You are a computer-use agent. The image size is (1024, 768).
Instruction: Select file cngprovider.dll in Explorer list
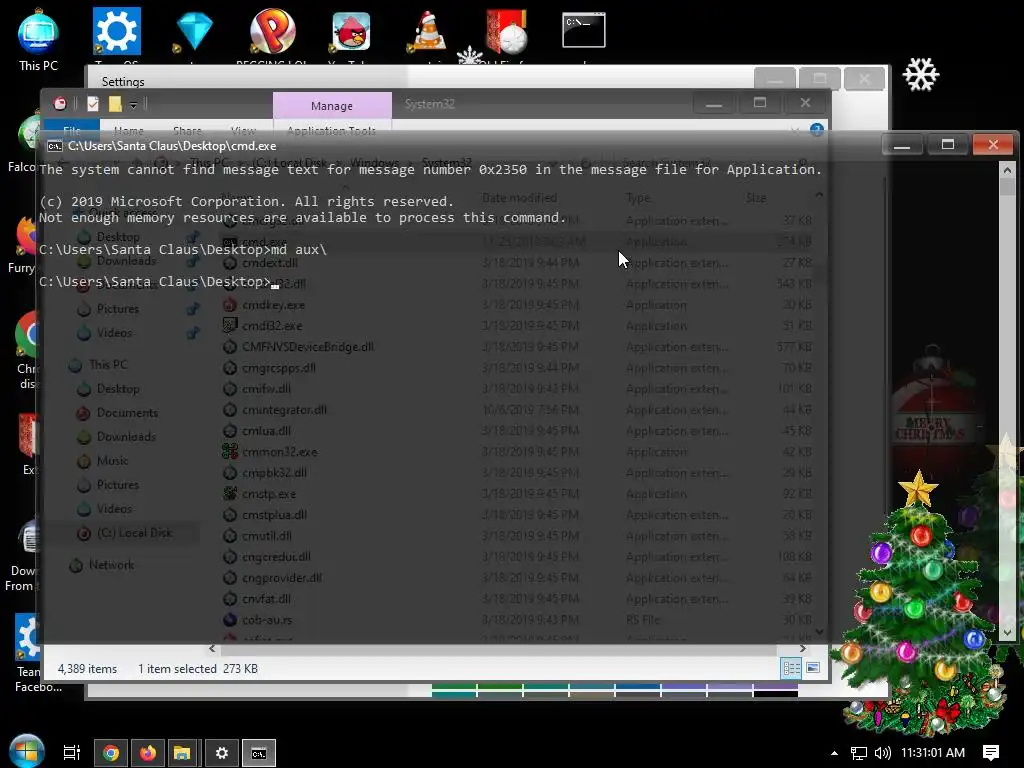pos(281,578)
